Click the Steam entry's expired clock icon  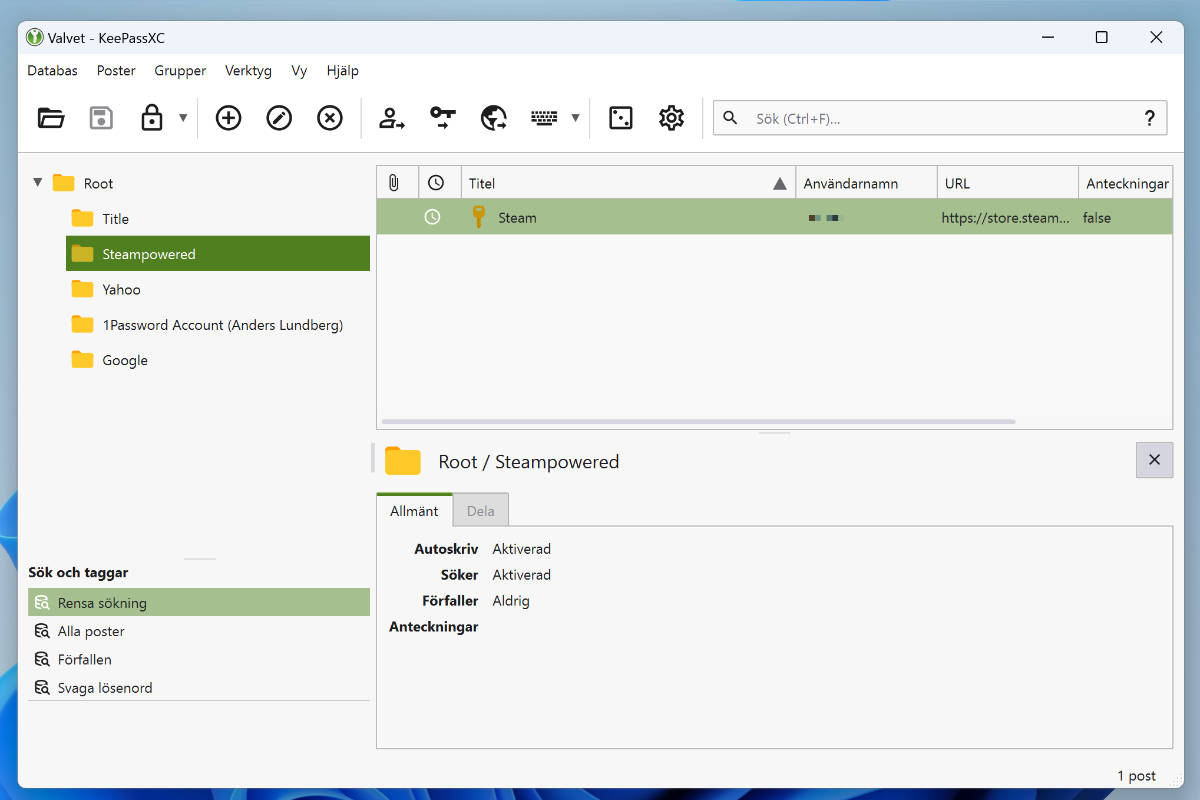(432, 217)
